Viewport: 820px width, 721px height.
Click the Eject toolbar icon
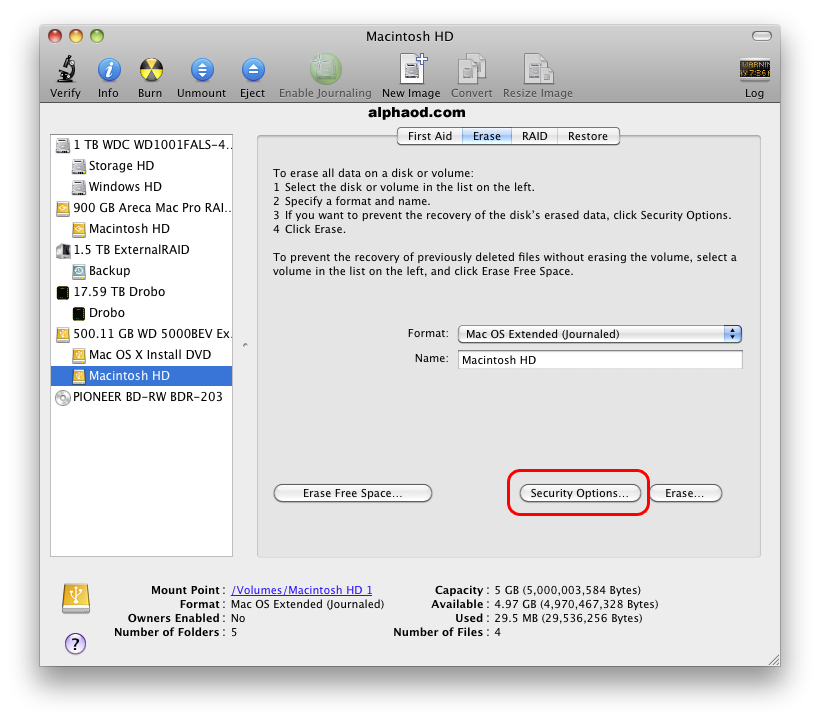(x=253, y=70)
